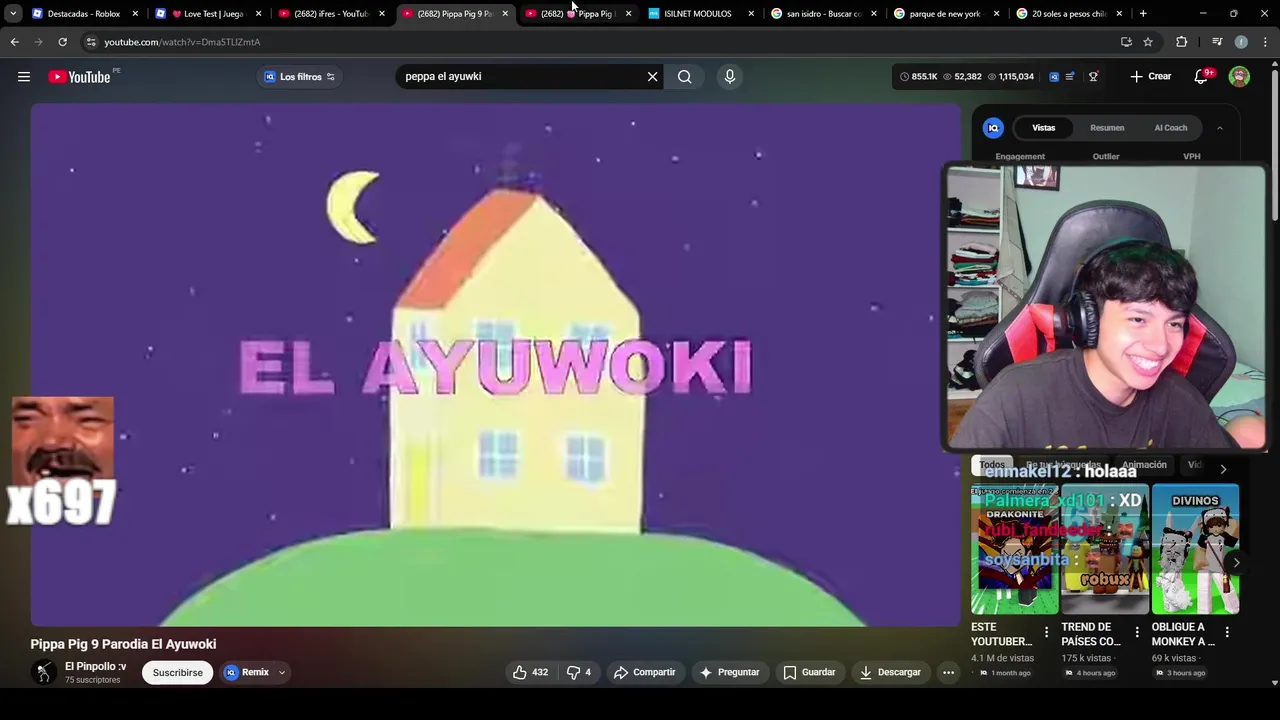Switch to Destacadas - Roblox browser tab
The width and height of the screenshot is (1280, 720).
coord(84,14)
